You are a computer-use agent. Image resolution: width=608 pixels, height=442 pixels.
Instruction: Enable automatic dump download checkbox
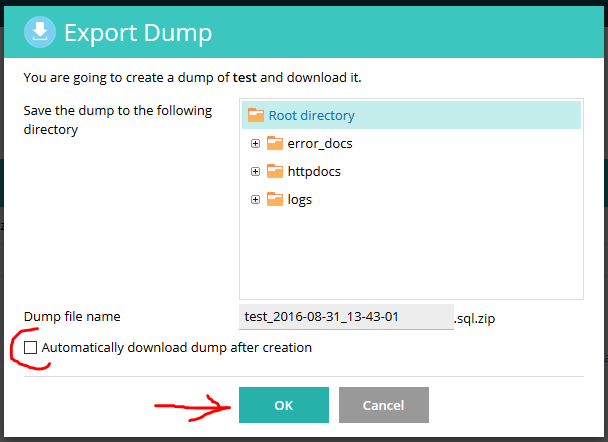[31, 348]
